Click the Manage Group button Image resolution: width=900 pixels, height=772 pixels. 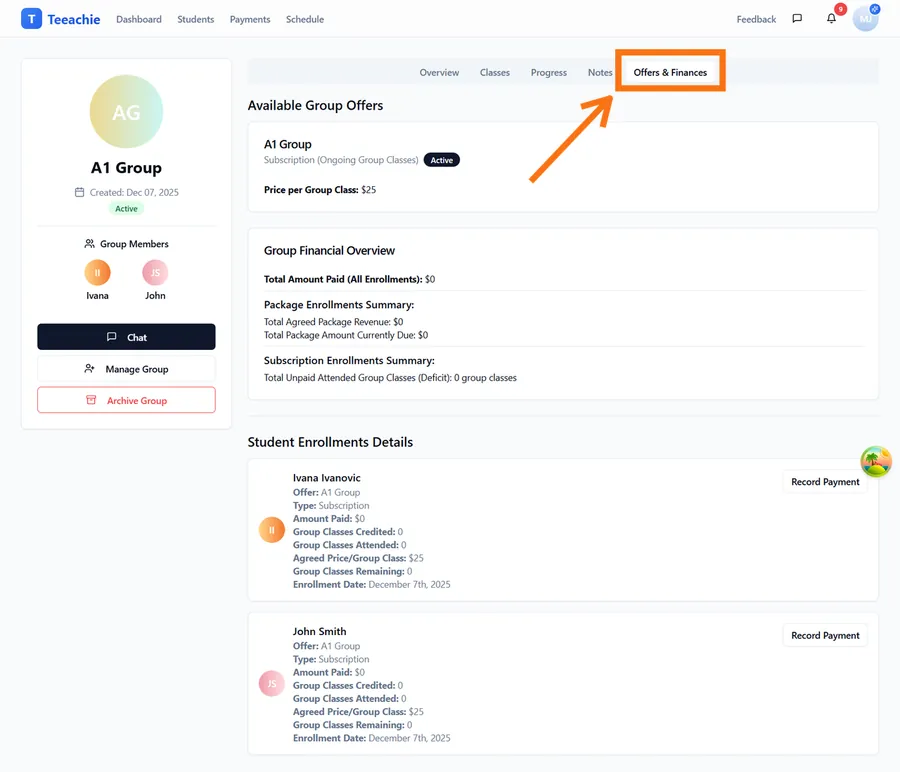(x=126, y=369)
